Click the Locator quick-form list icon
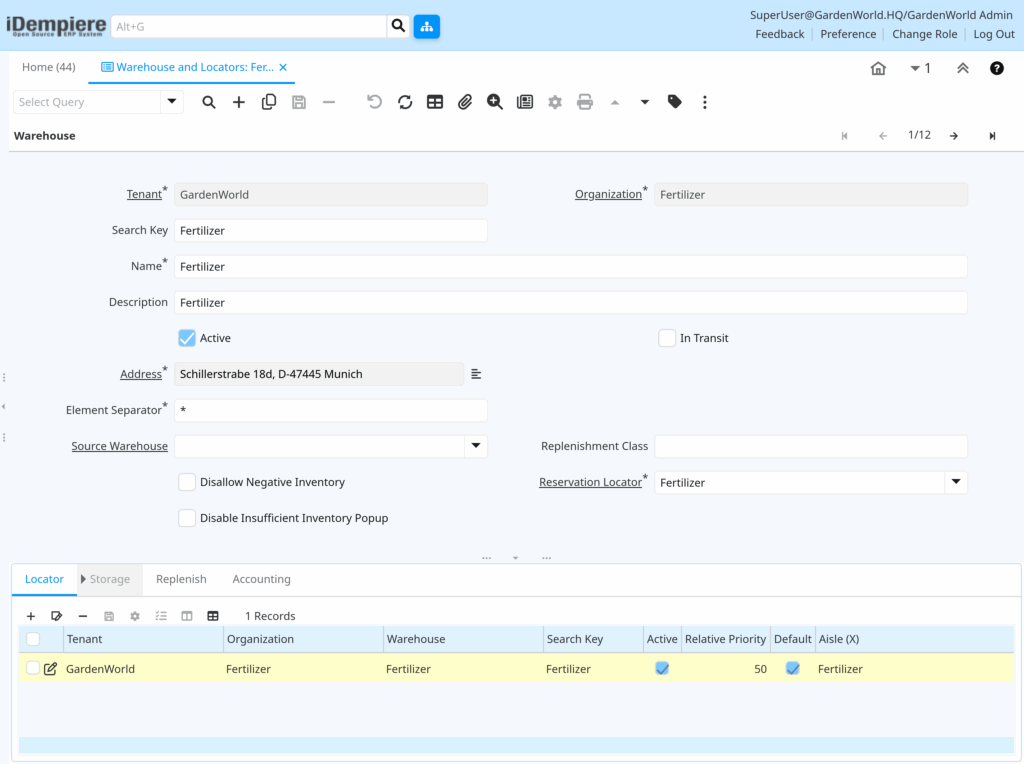 (161, 616)
